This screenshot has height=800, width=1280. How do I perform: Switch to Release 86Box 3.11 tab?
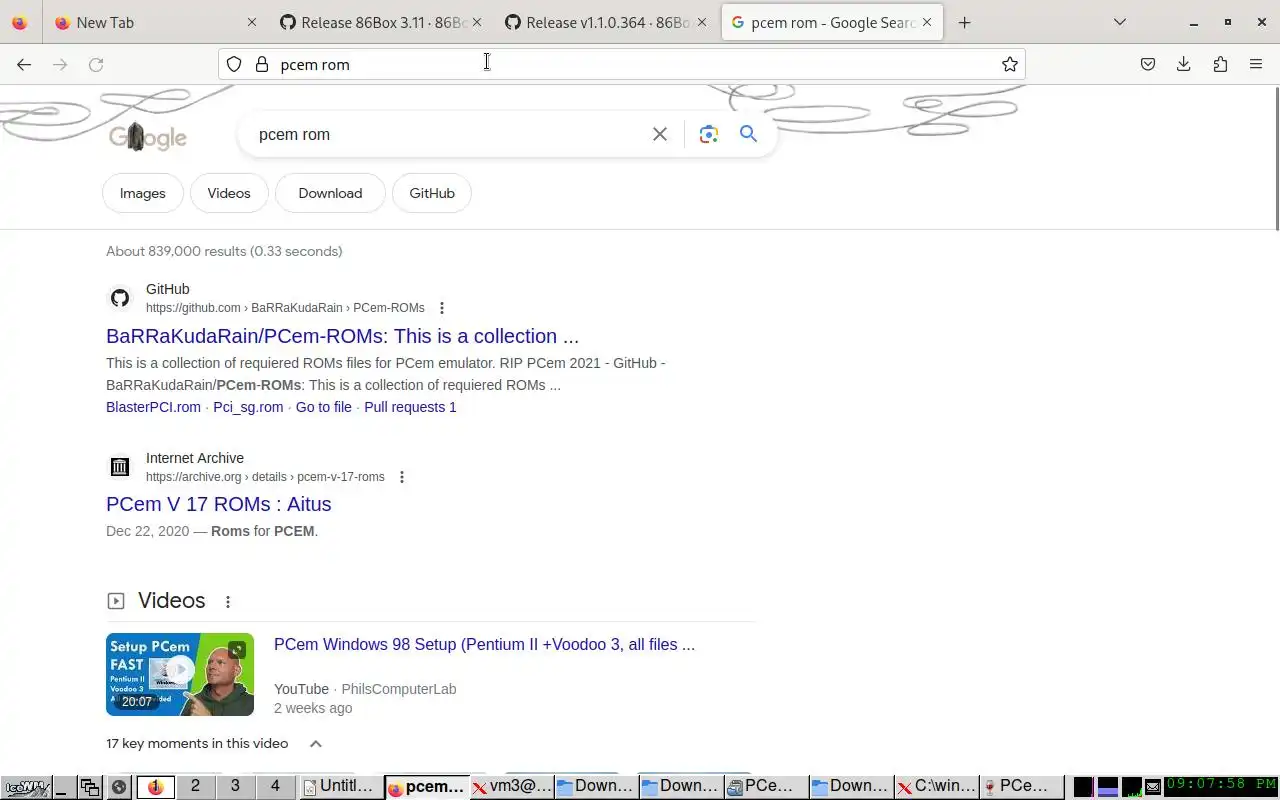380,22
